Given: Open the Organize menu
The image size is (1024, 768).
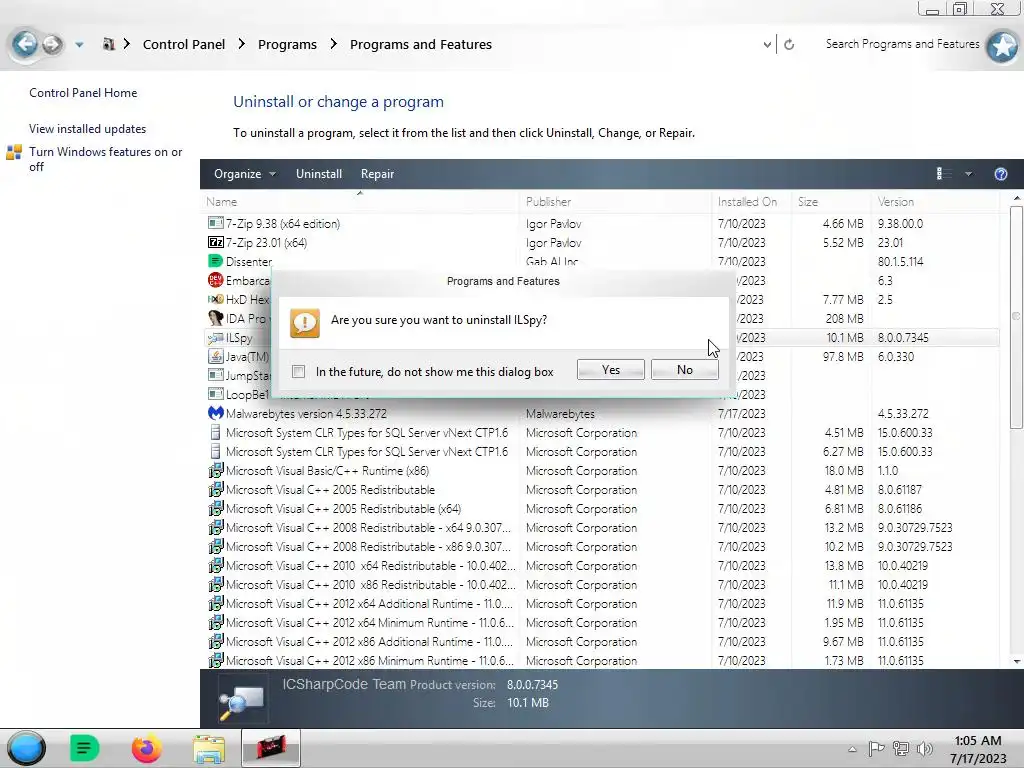Looking at the screenshot, I should click(x=244, y=174).
